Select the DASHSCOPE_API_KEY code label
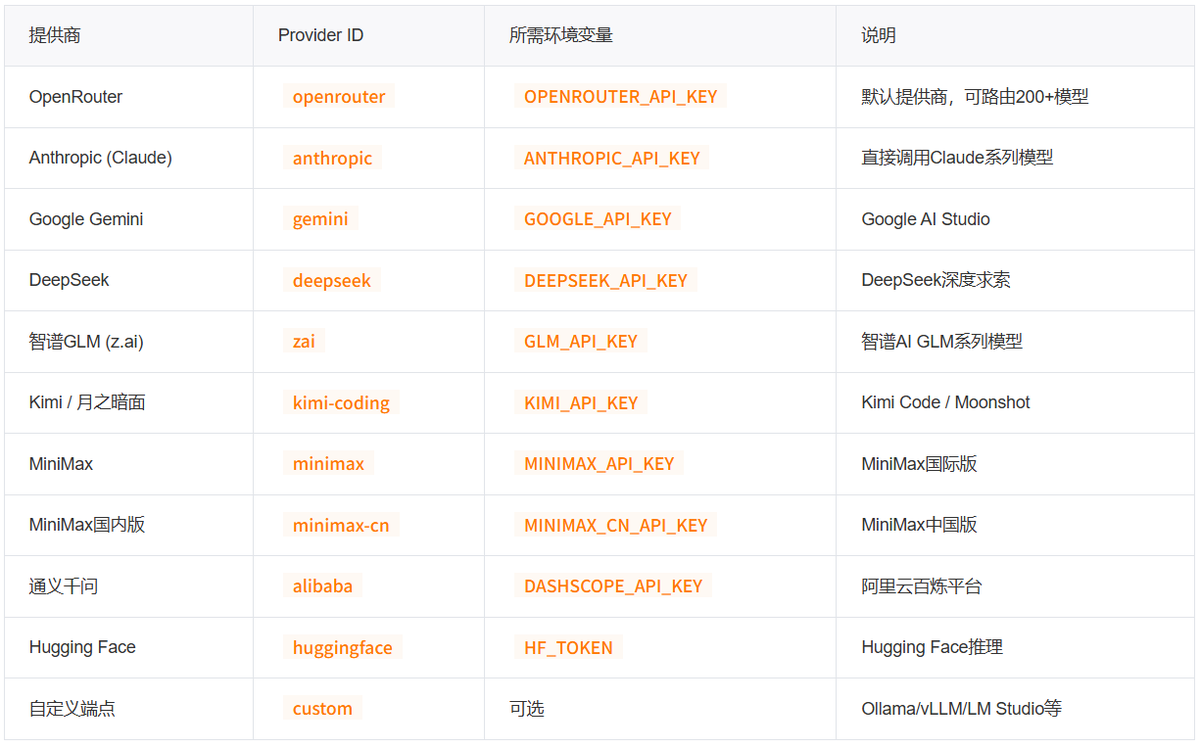The height and width of the screenshot is (748, 1200). 613,587
